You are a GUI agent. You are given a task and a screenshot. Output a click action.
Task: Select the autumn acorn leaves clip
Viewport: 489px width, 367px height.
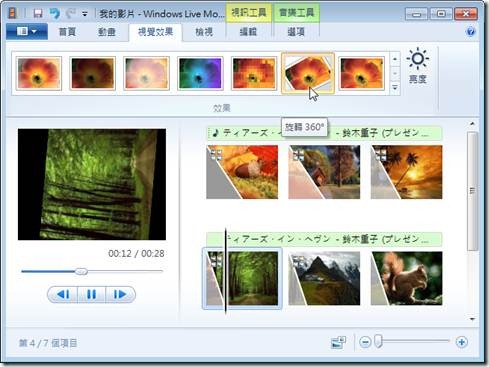pos(242,172)
